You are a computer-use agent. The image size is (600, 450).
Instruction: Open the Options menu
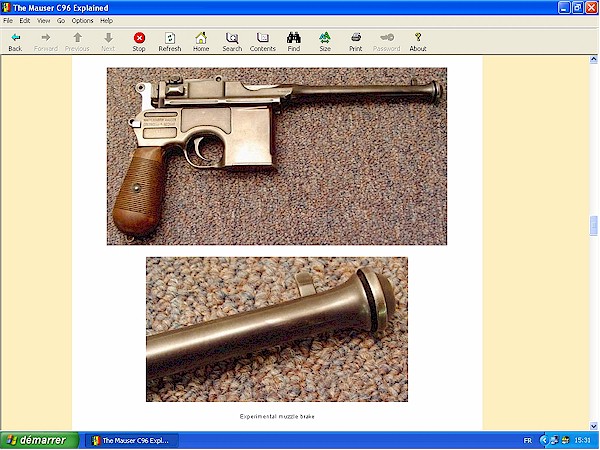pyautogui.click(x=82, y=21)
